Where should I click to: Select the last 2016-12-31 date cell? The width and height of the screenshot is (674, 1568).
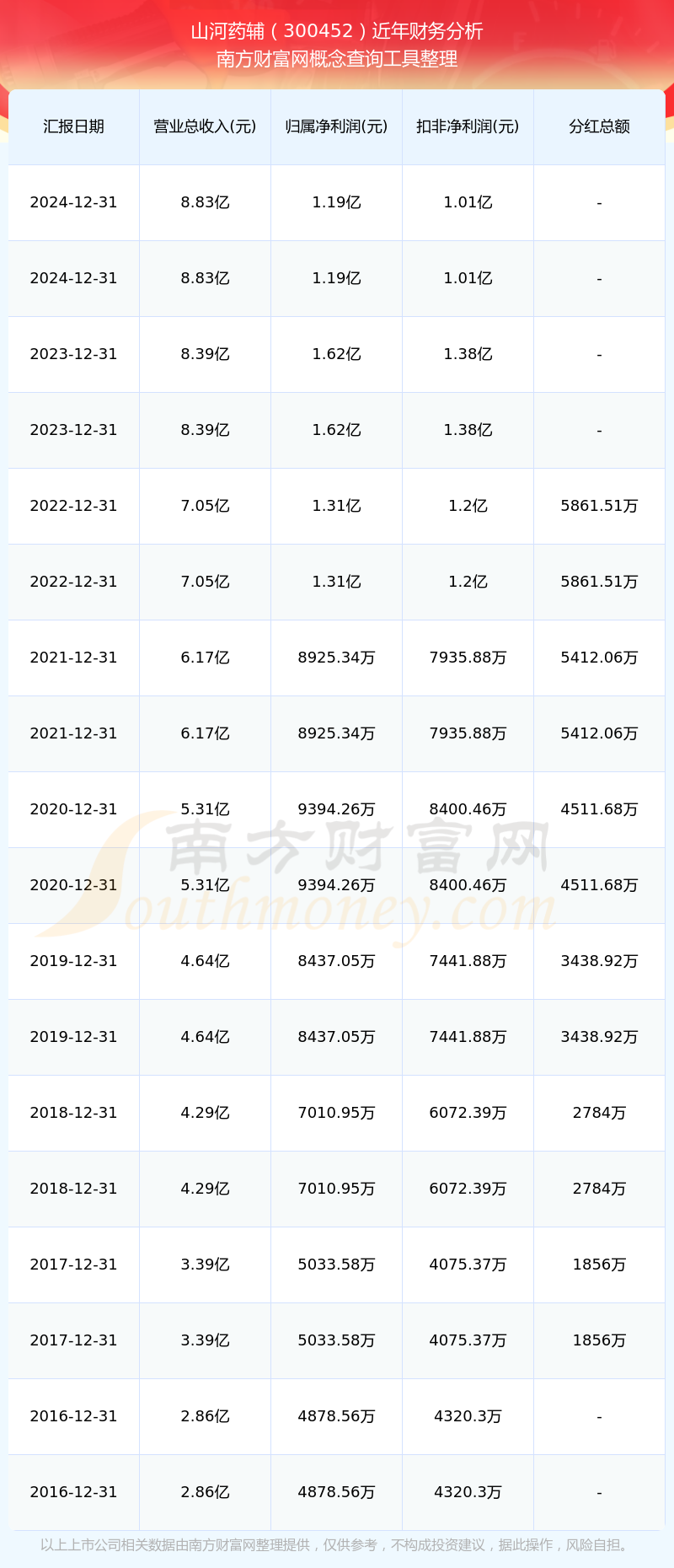[x=74, y=1492]
